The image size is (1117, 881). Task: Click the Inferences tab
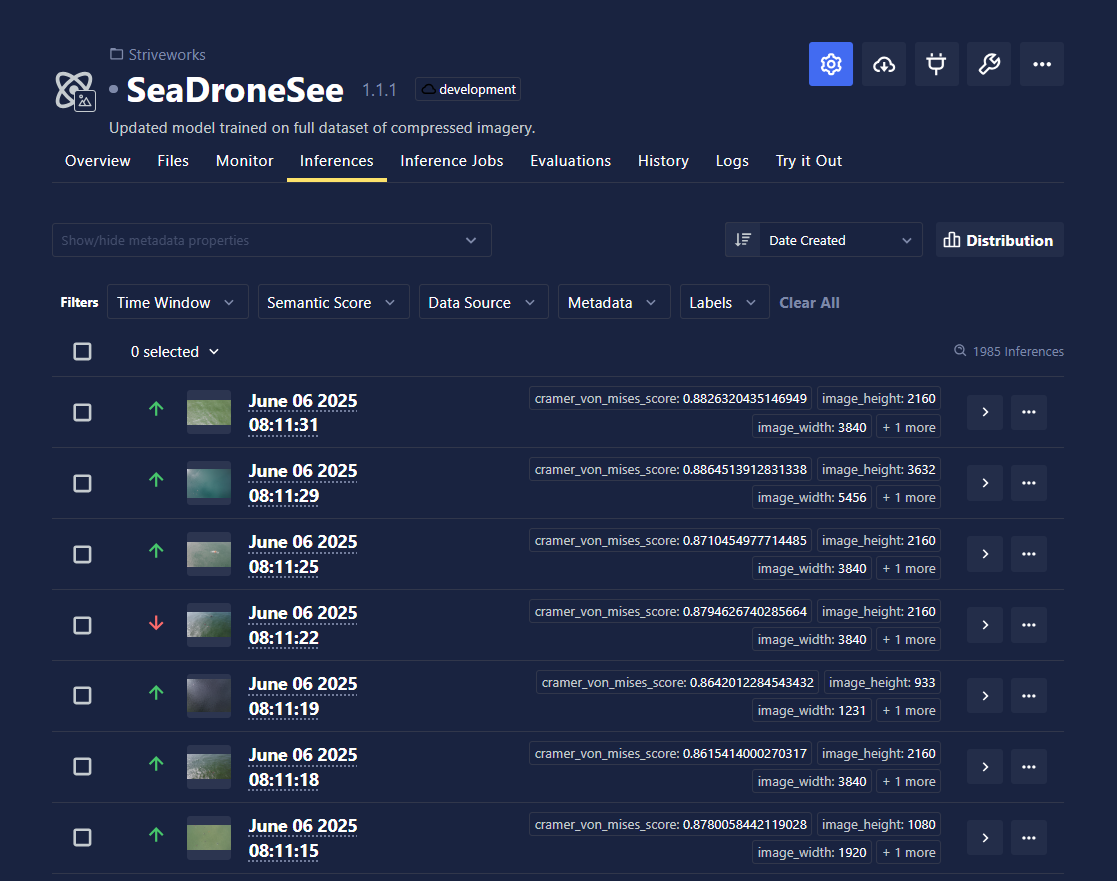pos(336,161)
